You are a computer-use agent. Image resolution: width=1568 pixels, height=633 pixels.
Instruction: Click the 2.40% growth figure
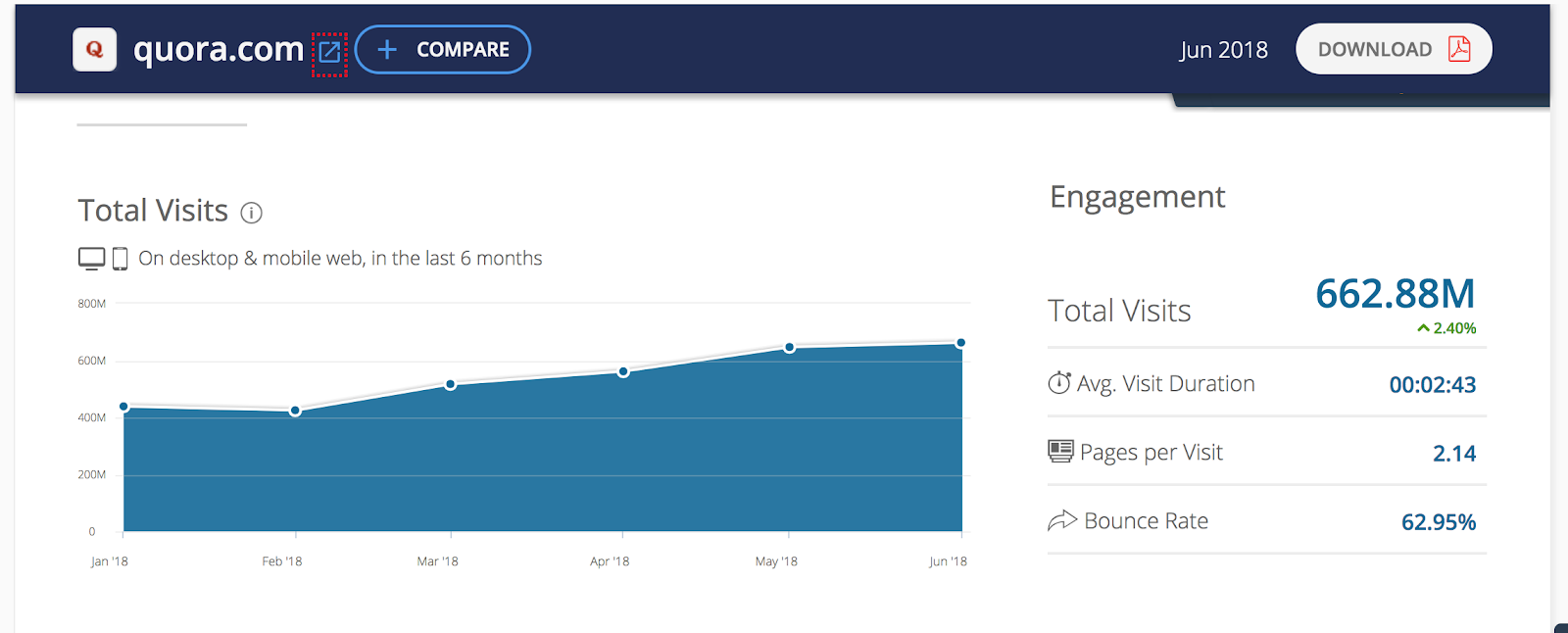[1454, 328]
